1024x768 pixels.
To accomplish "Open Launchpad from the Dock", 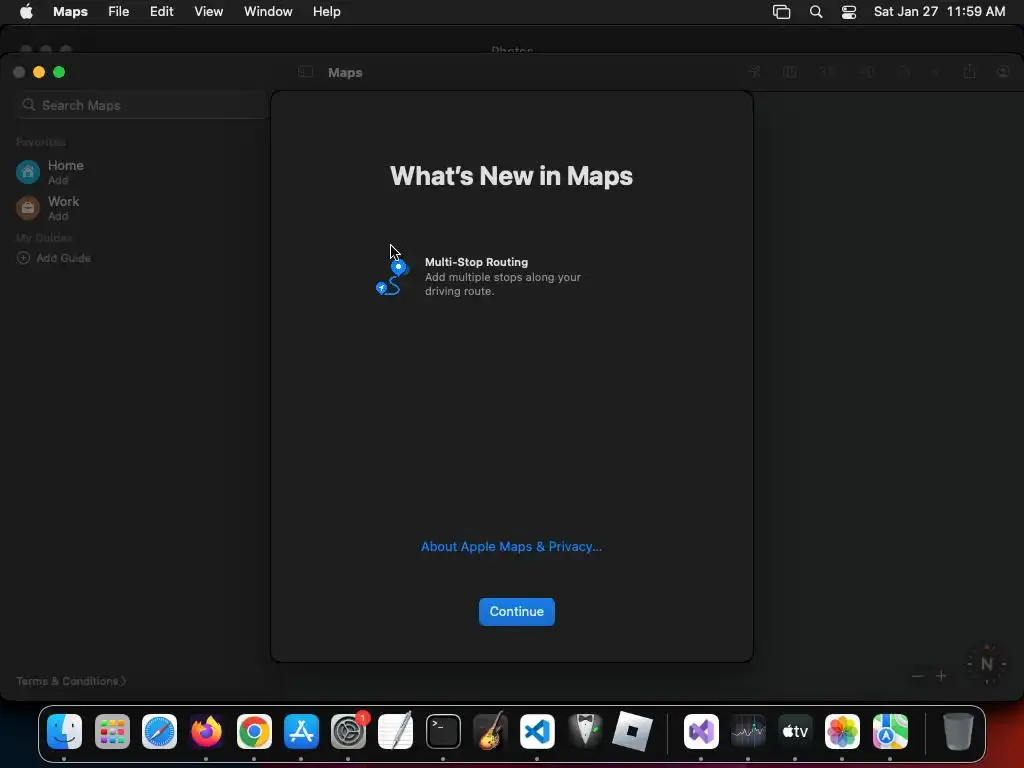I will tap(112, 731).
